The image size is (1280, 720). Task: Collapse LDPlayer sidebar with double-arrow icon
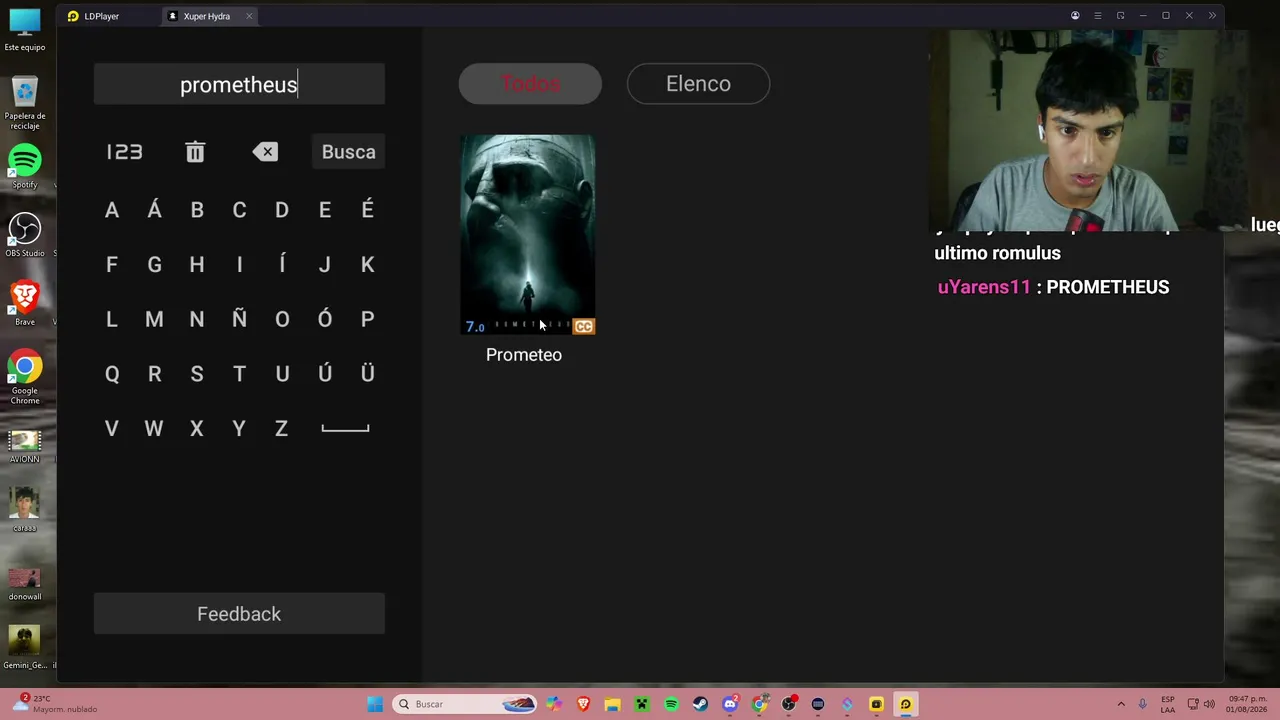click(1212, 16)
